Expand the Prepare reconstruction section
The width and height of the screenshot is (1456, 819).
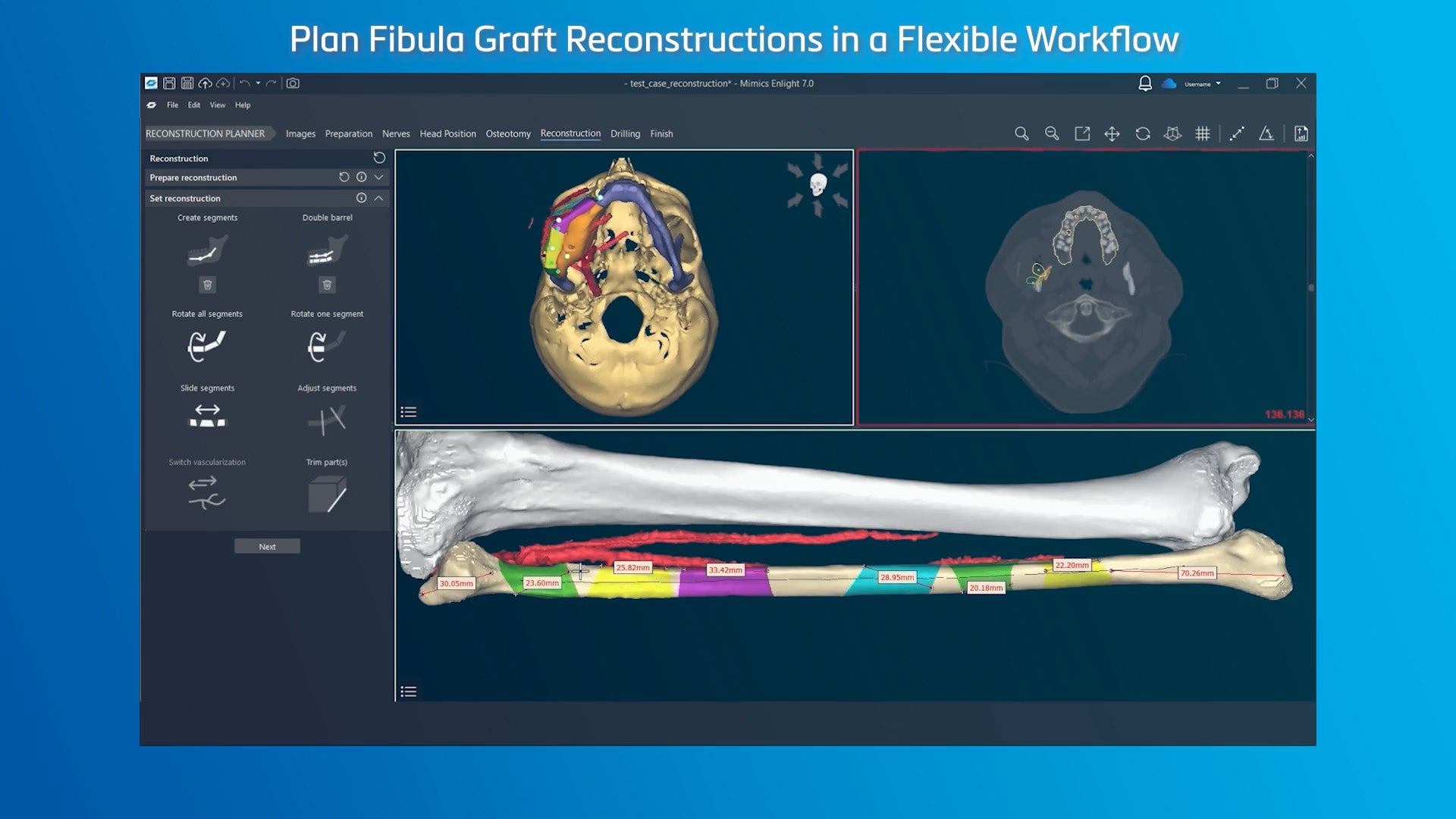[378, 177]
